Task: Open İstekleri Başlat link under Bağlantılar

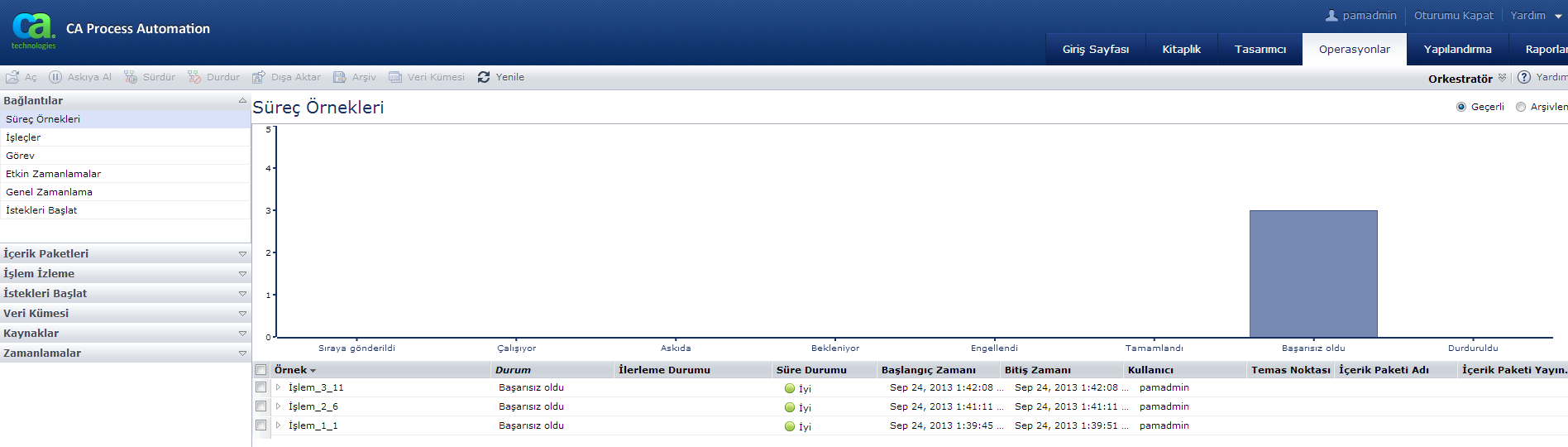Action: point(125,210)
